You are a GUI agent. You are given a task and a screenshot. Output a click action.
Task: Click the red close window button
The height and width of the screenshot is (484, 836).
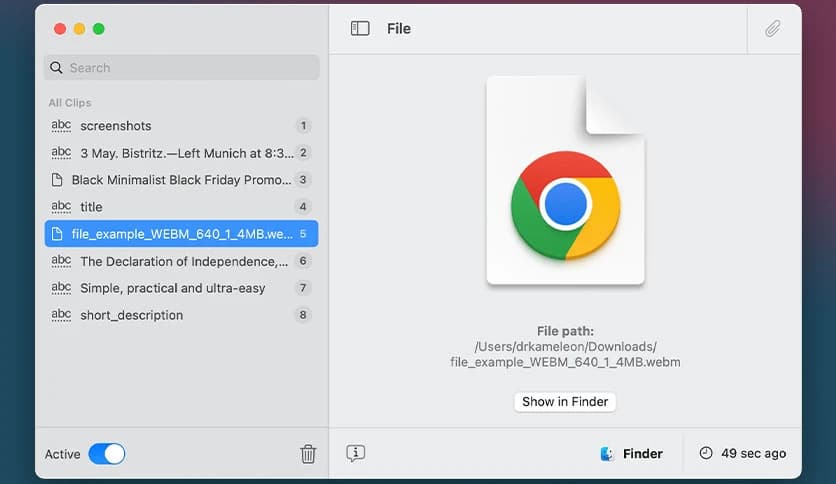point(60,29)
